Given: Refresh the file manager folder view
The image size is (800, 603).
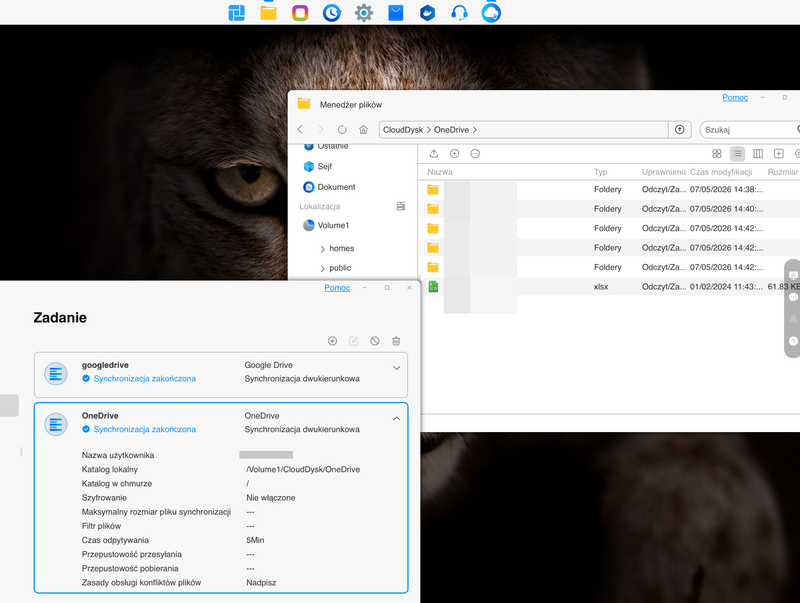Looking at the screenshot, I should (342, 130).
